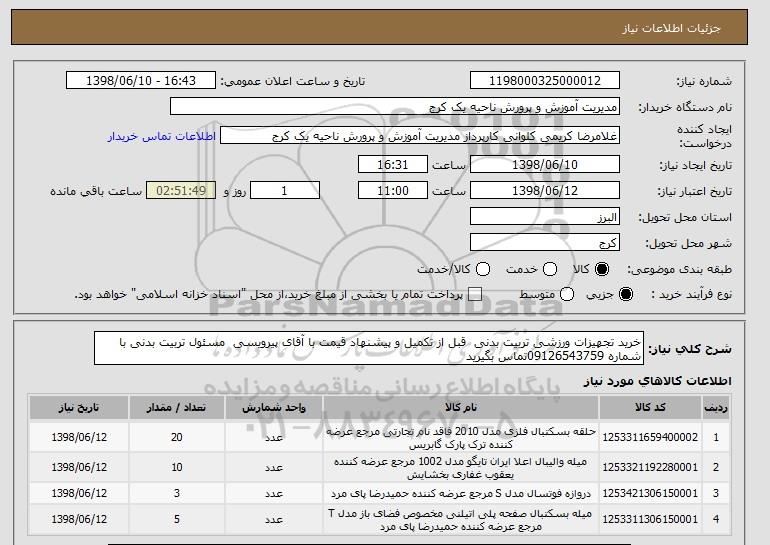770x545 pixels.
Task: Click the validity time field 11:00
Action: click(x=393, y=191)
